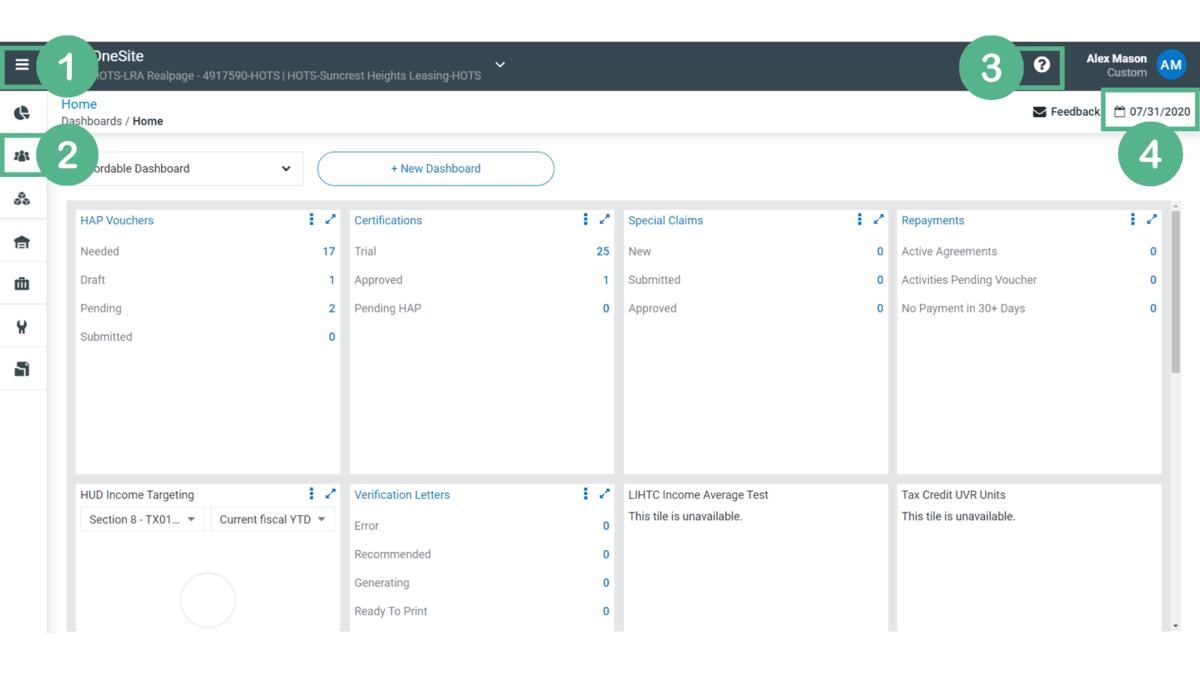The width and height of the screenshot is (1200, 675).
Task: Click the HAP Vouchers Submitted count
Action: (332, 337)
